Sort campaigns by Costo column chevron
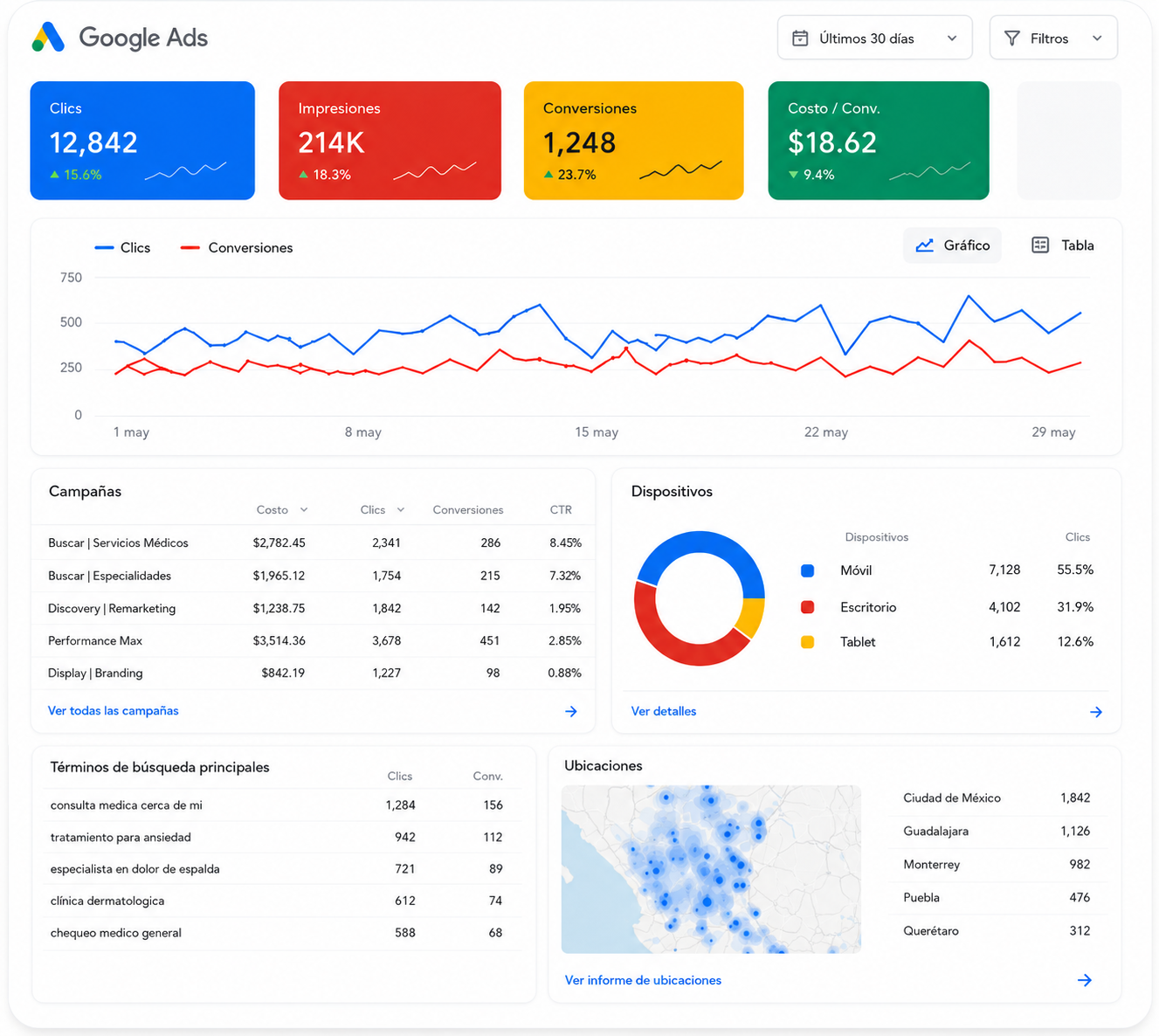Screen dimensions: 1159x1036 pyautogui.click(x=304, y=510)
